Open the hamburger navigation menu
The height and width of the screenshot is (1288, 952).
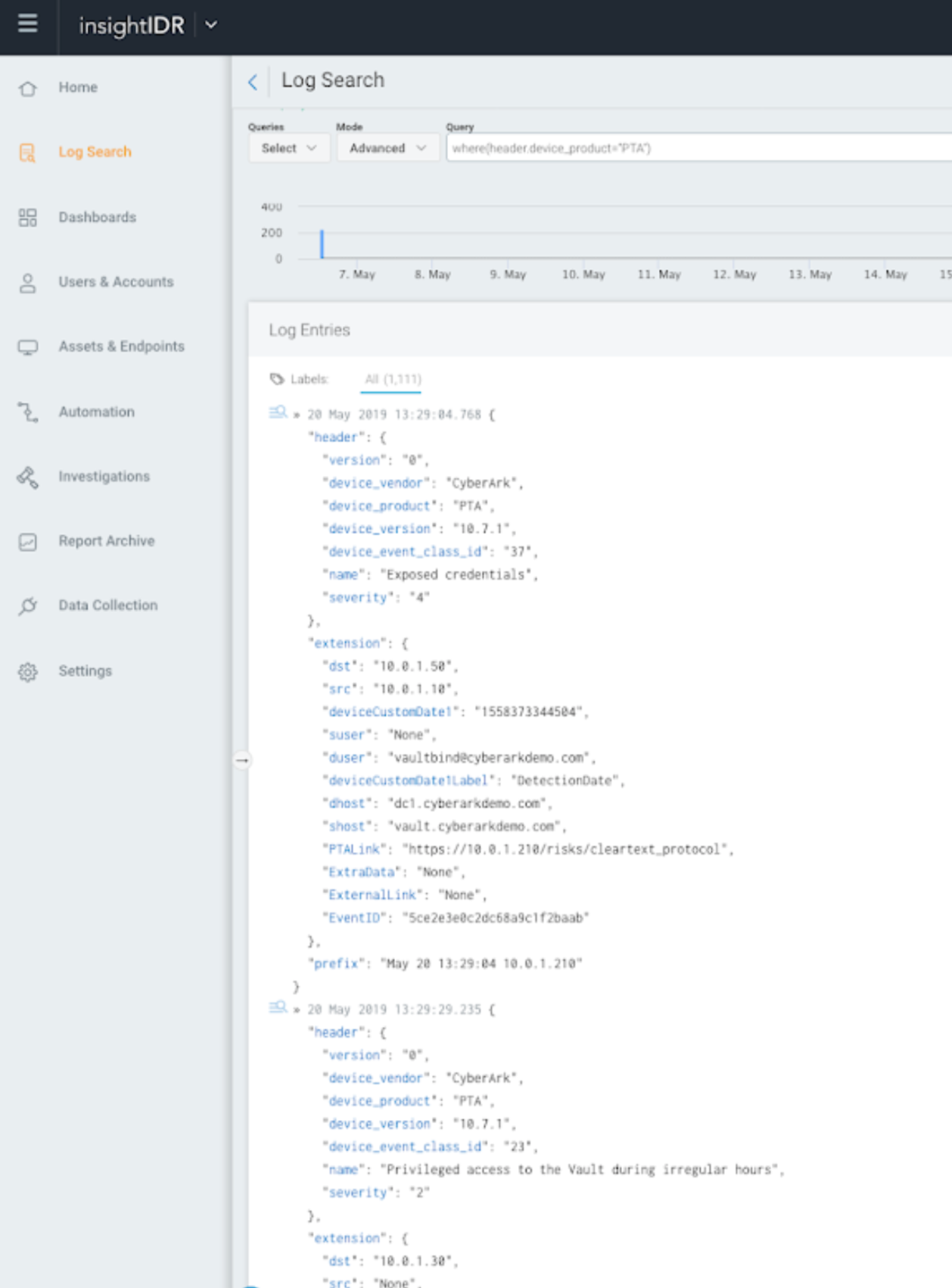point(28,24)
